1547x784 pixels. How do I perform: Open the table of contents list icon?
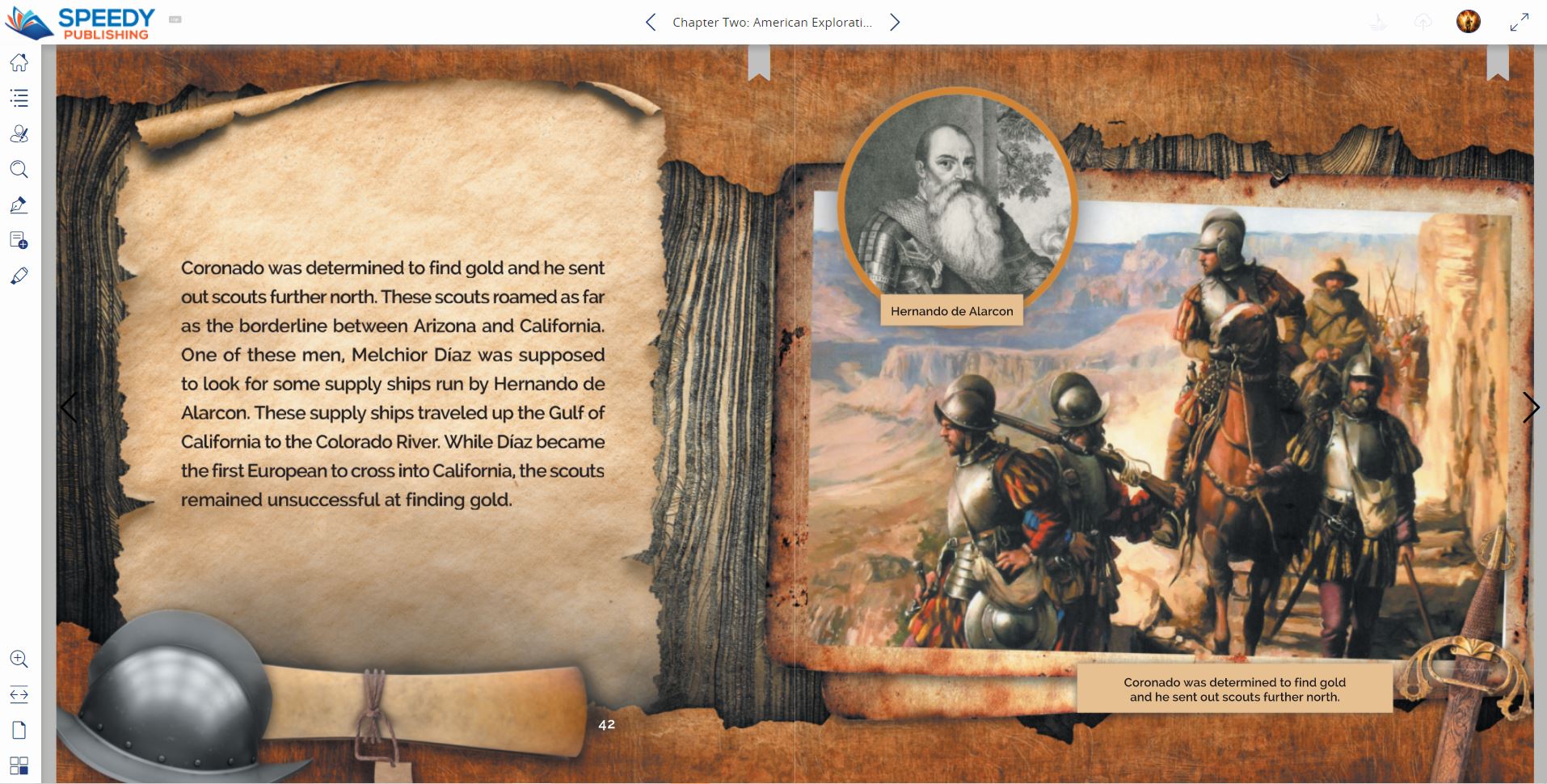(x=19, y=98)
